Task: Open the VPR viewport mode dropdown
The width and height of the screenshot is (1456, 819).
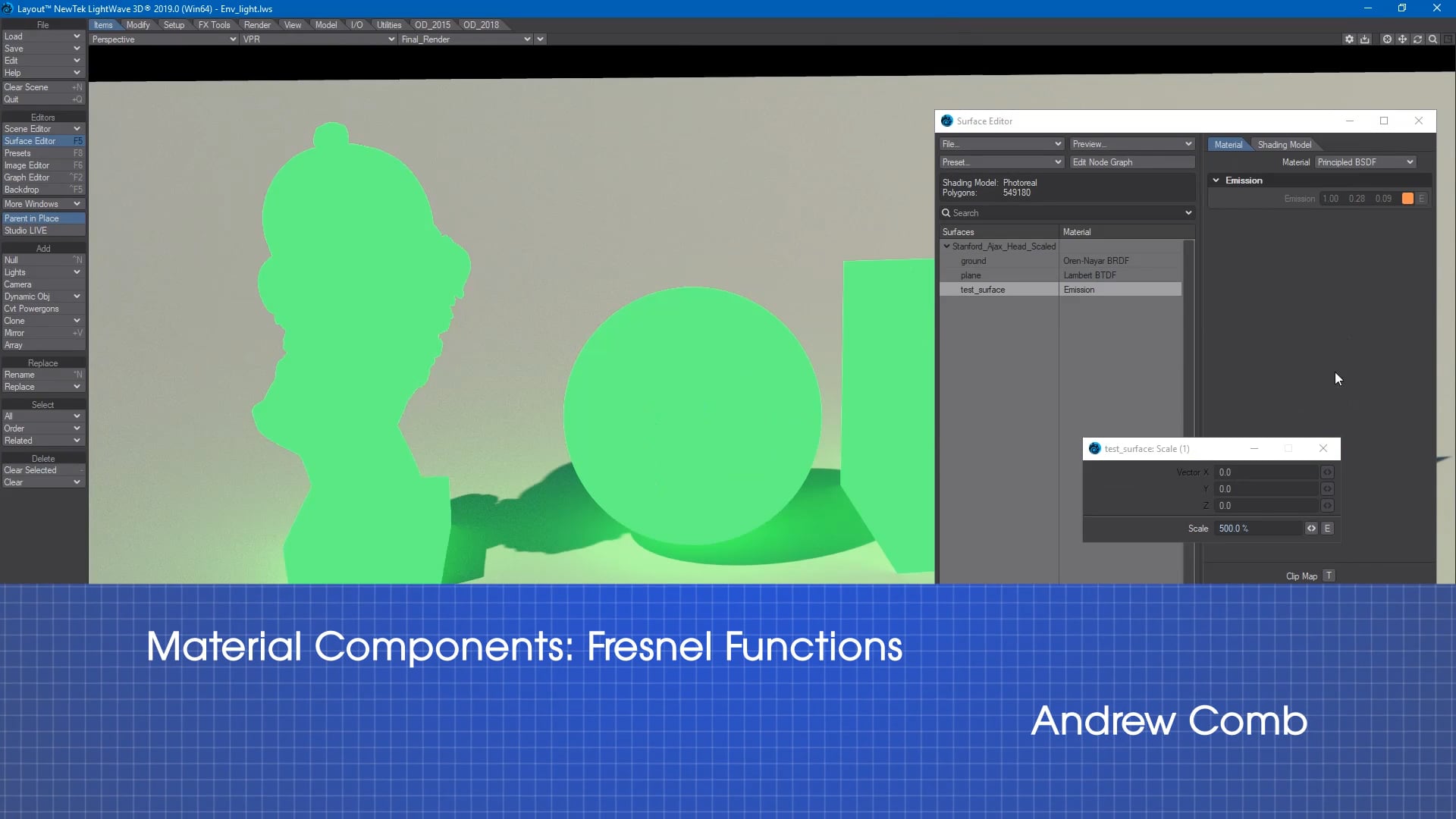Action: pyautogui.click(x=318, y=39)
